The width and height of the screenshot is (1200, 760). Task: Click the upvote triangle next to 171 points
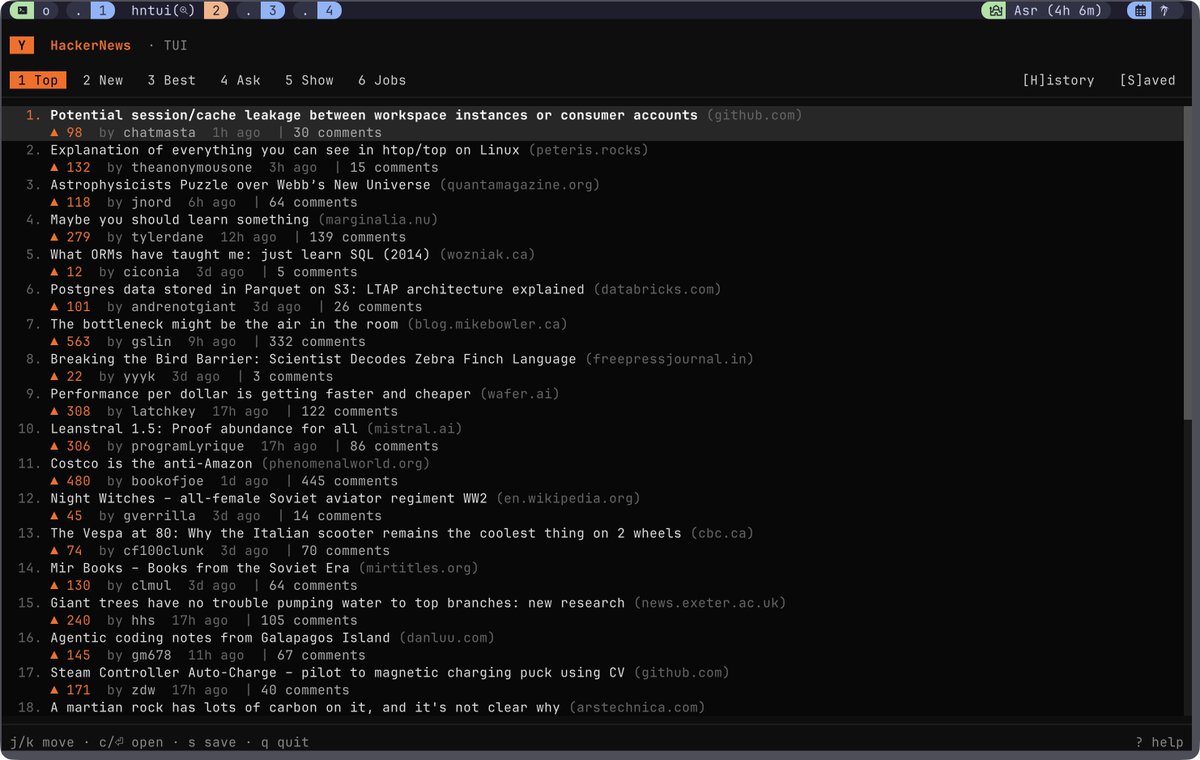[55, 690]
